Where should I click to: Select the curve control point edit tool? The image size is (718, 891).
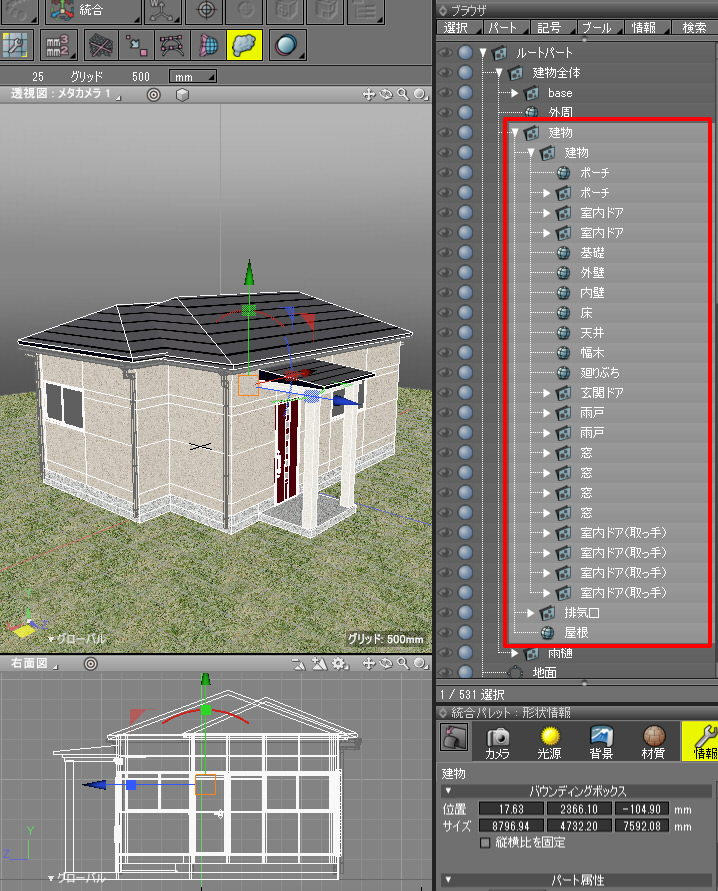pyautogui.click(x=172, y=45)
